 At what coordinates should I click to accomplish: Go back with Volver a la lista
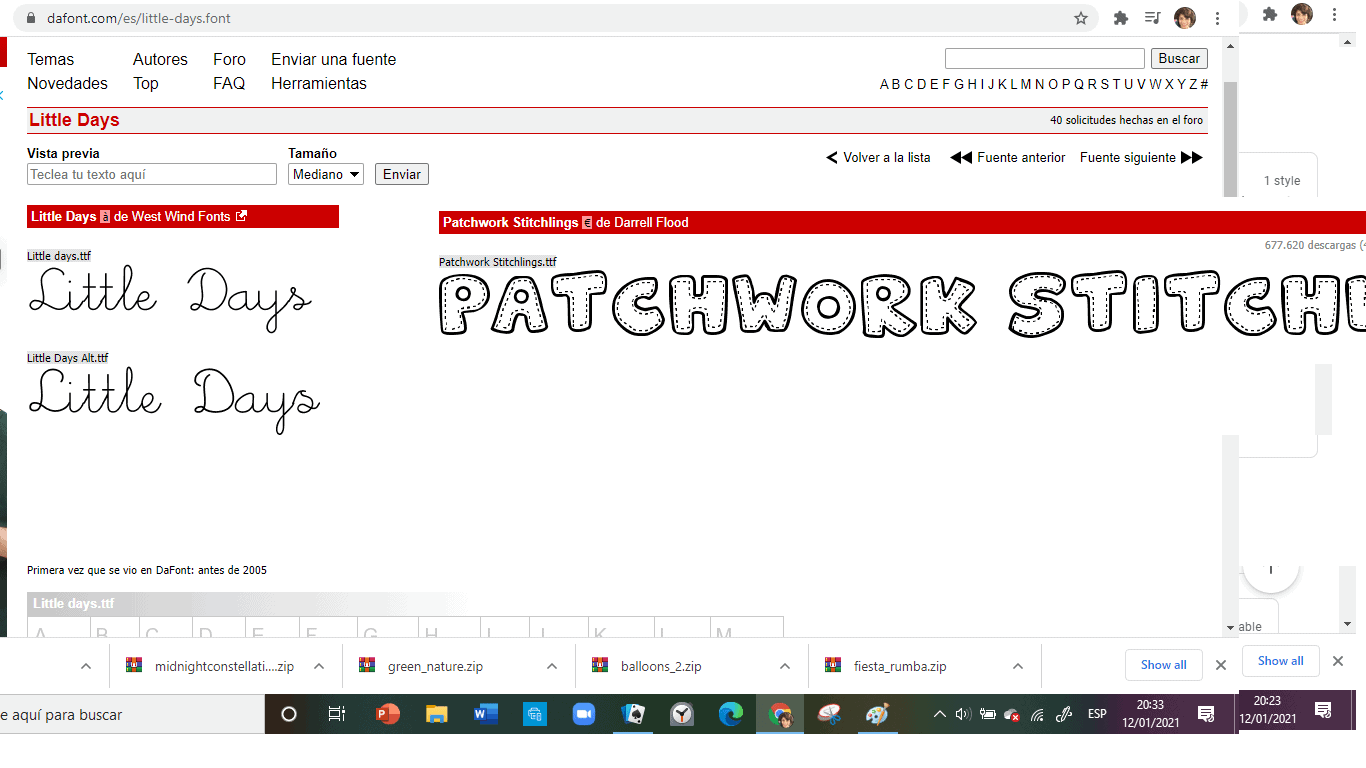coord(878,157)
